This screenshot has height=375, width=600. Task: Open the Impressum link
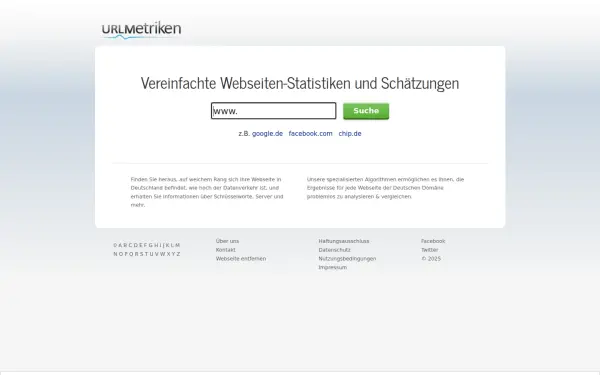(x=333, y=267)
